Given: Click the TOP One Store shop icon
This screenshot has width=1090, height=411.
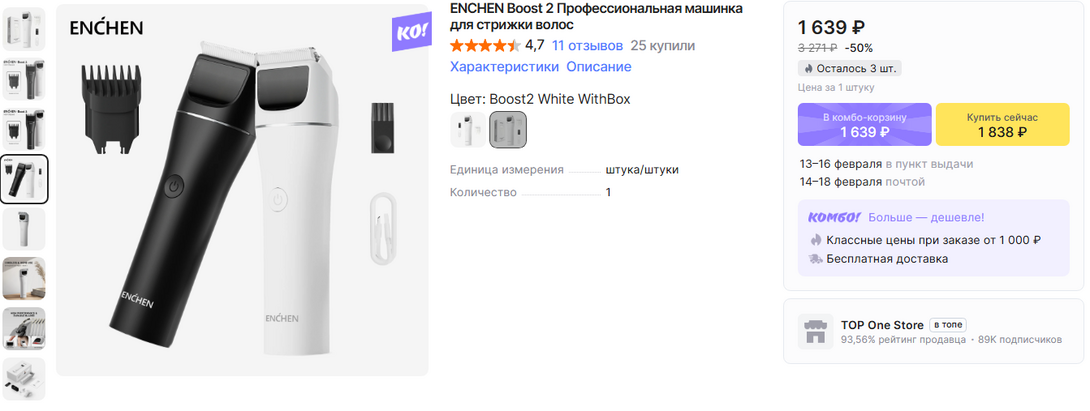Looking at the screenshot, I should tap(816, 331).
